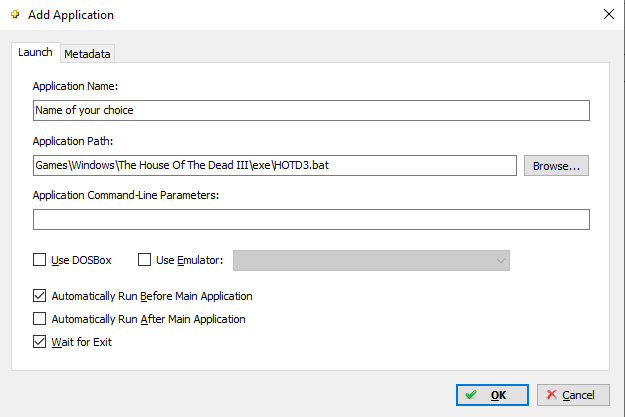Click the green checkmark icon on OK
This screenshot has width=625, height=417.
click(471, 395)
